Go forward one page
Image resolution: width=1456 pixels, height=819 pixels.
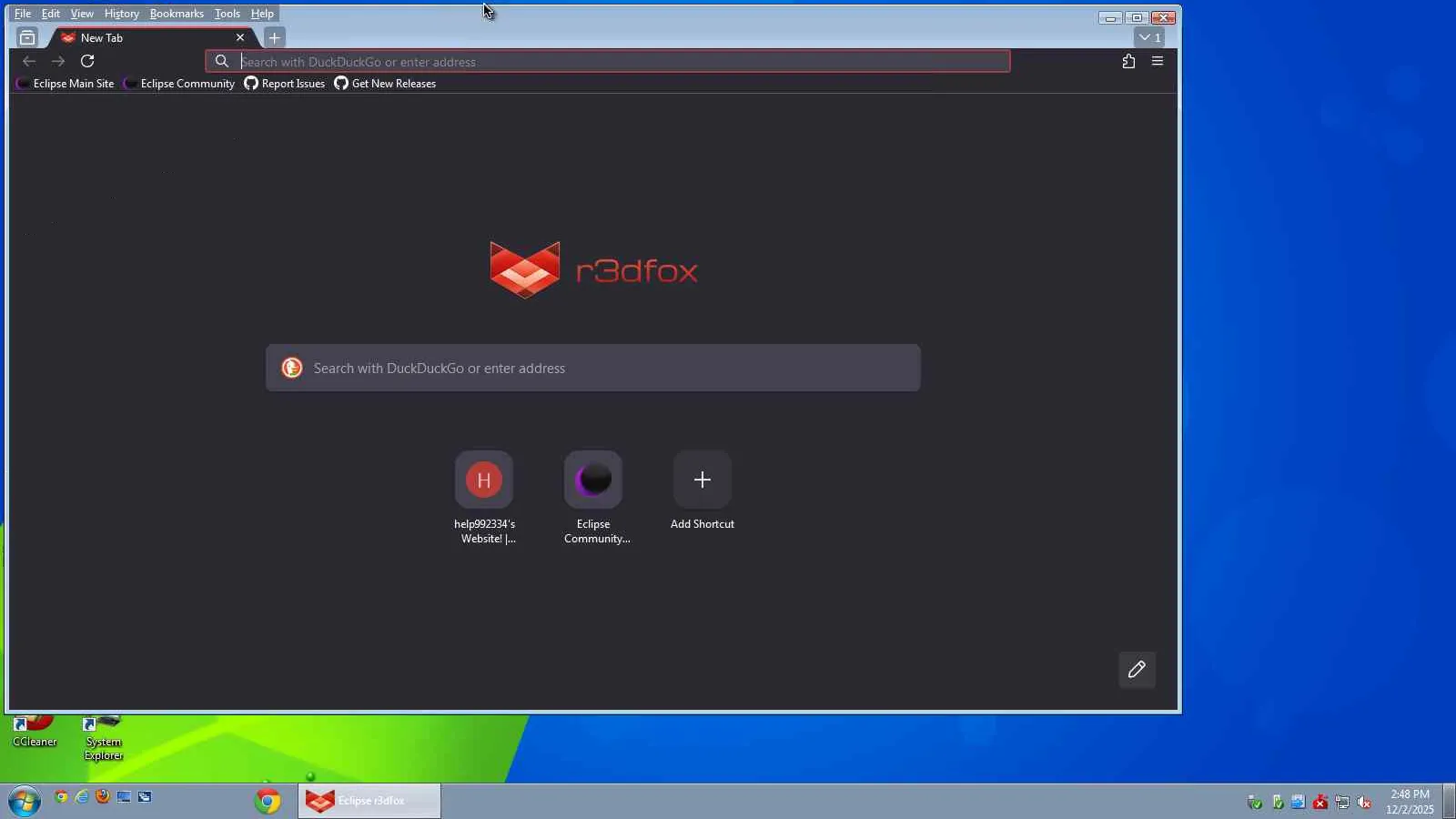pyautogui.click(x=58, y=61)
